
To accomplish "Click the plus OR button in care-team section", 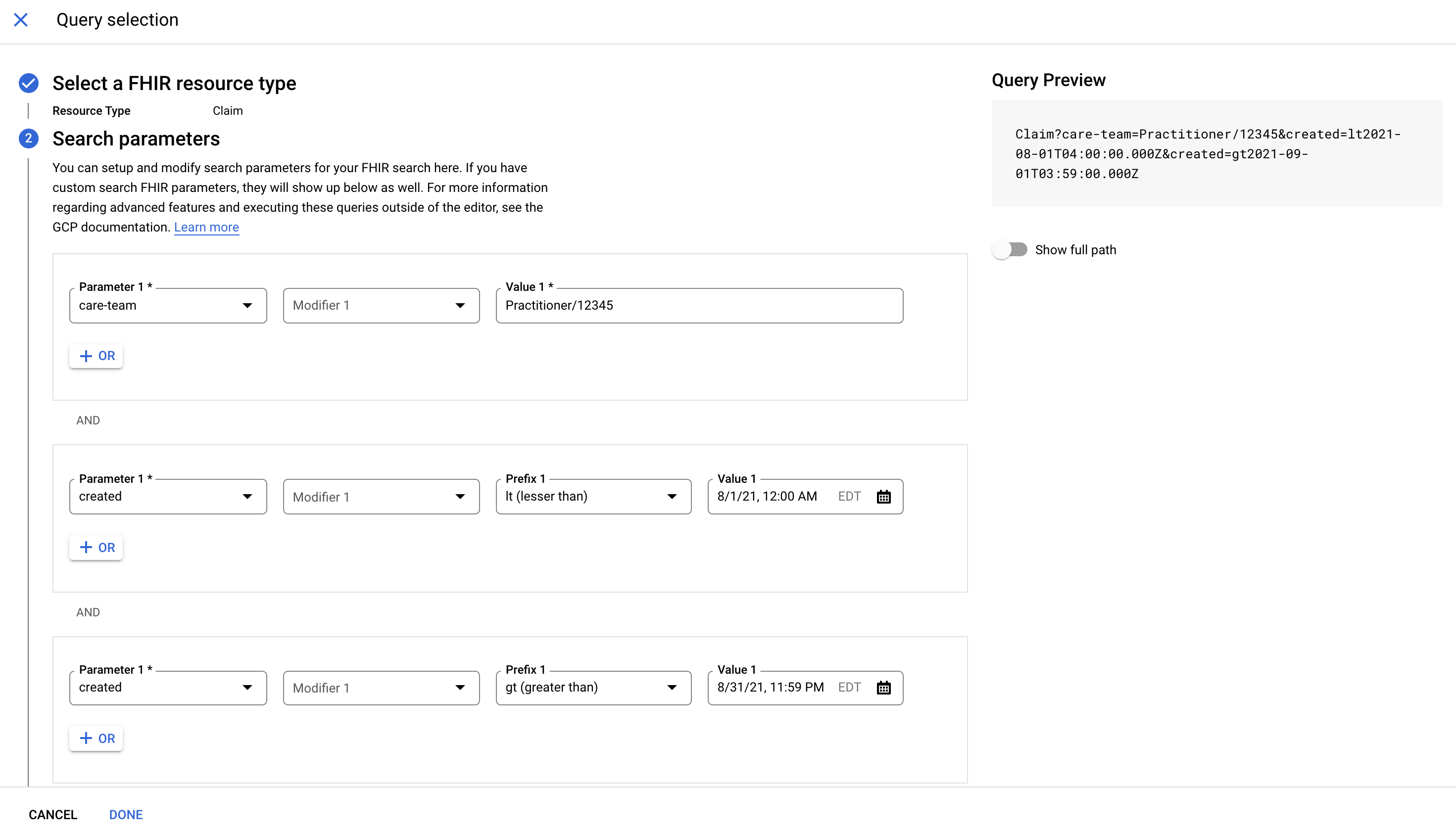I will pos(97,356).
